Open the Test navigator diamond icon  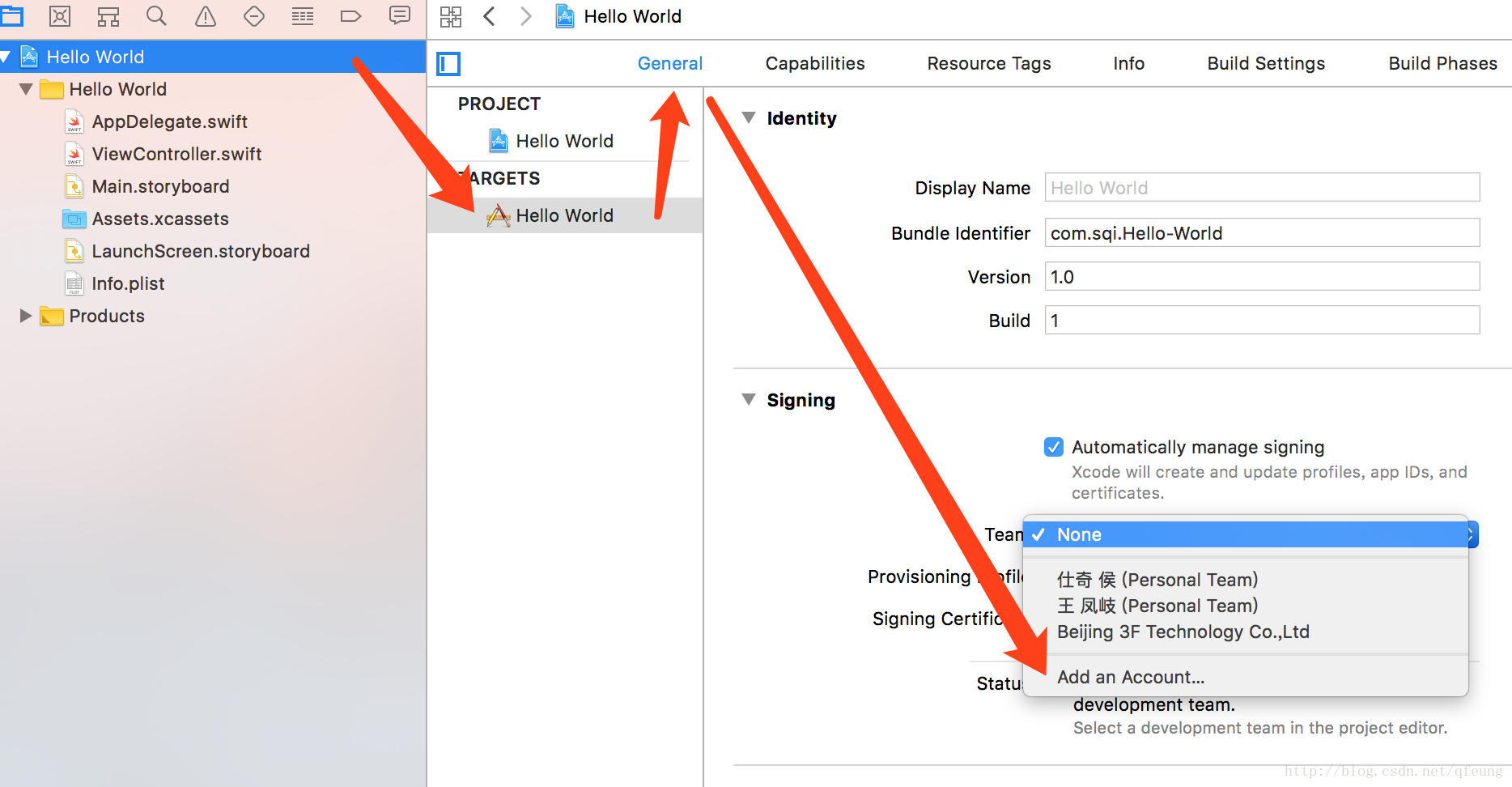[x=254, y=15]
